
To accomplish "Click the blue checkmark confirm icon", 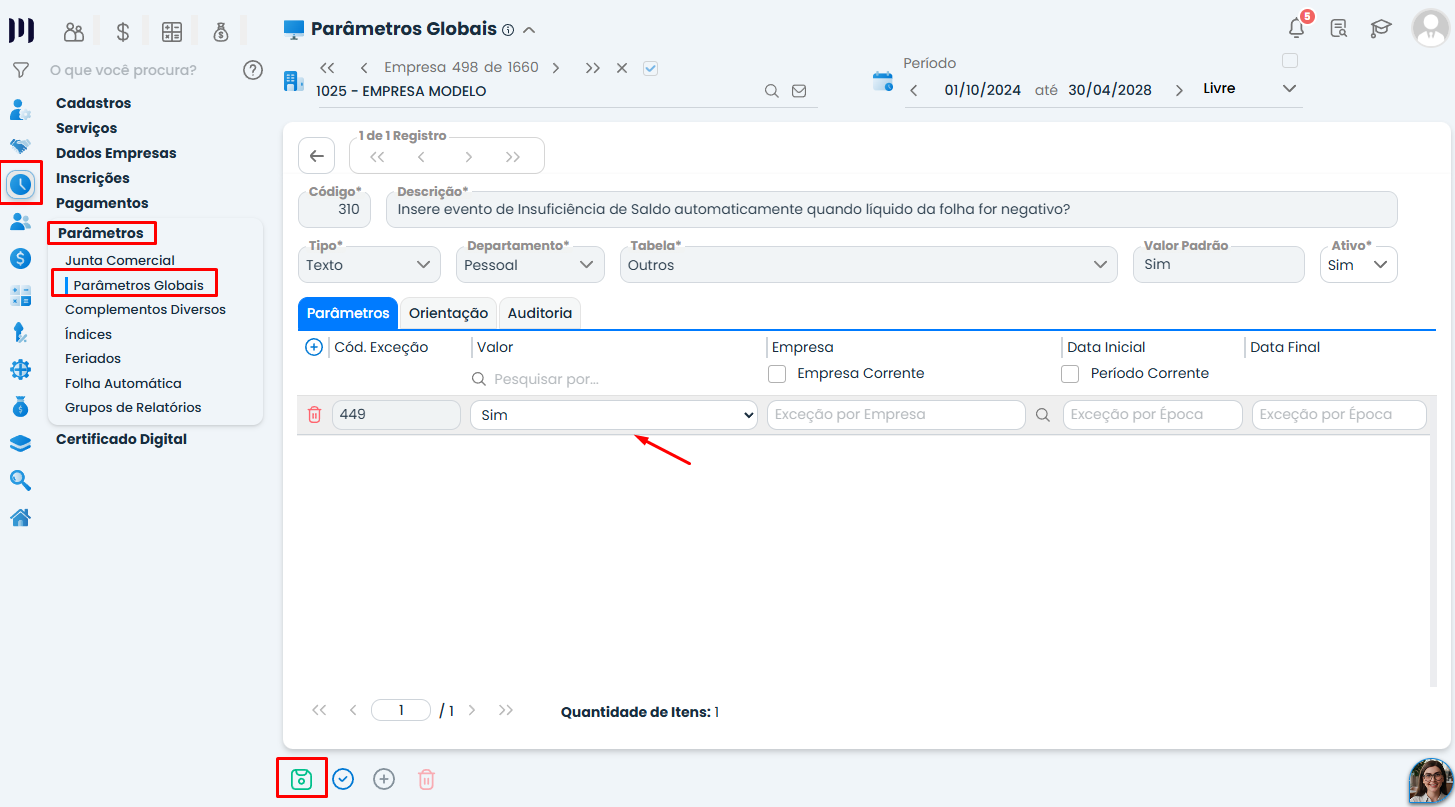I will (x=343, y=779).
